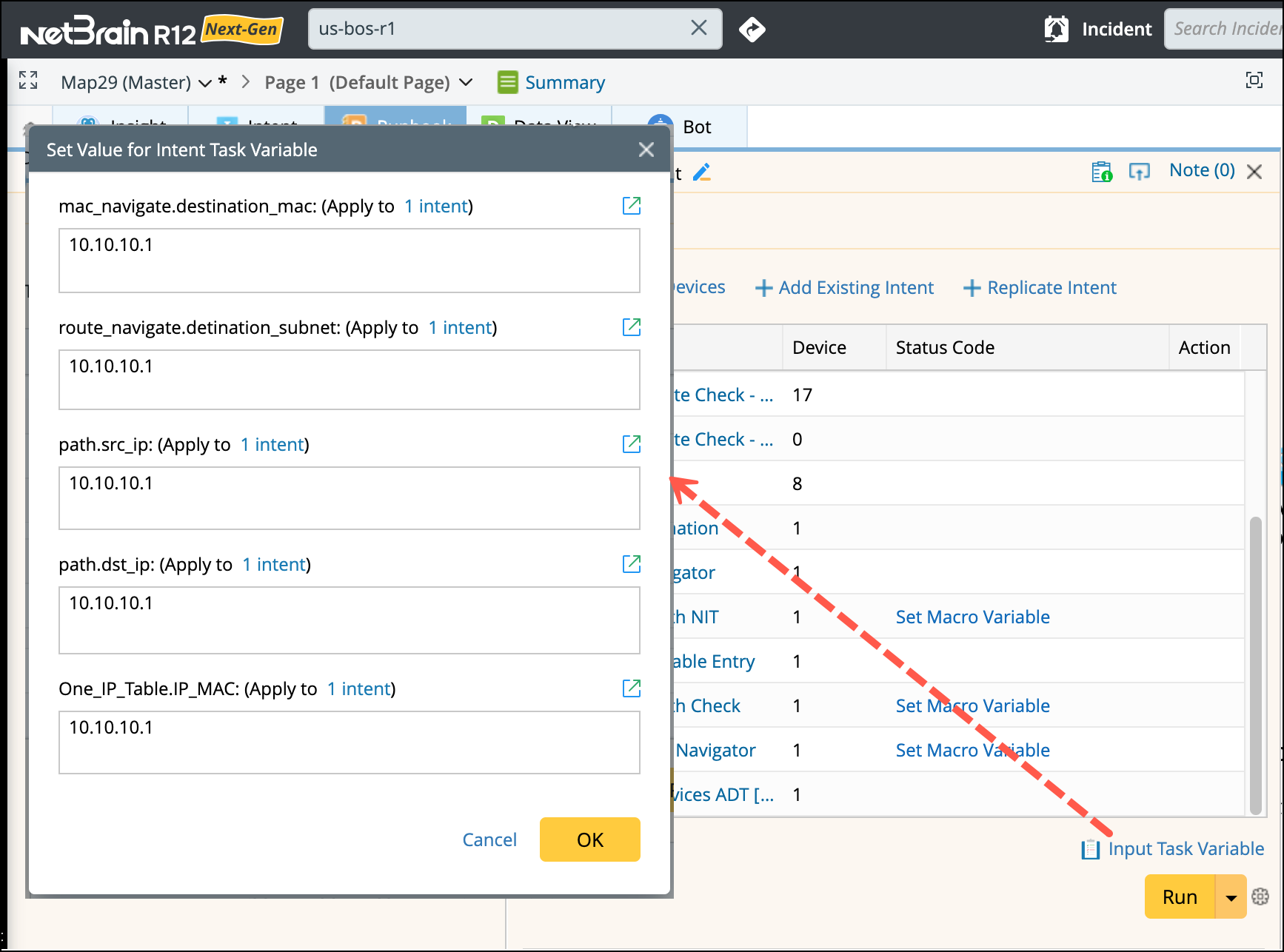
Task: Click the Incident alarm icon
Action: pyautogui.click(x=1056, y=30)
